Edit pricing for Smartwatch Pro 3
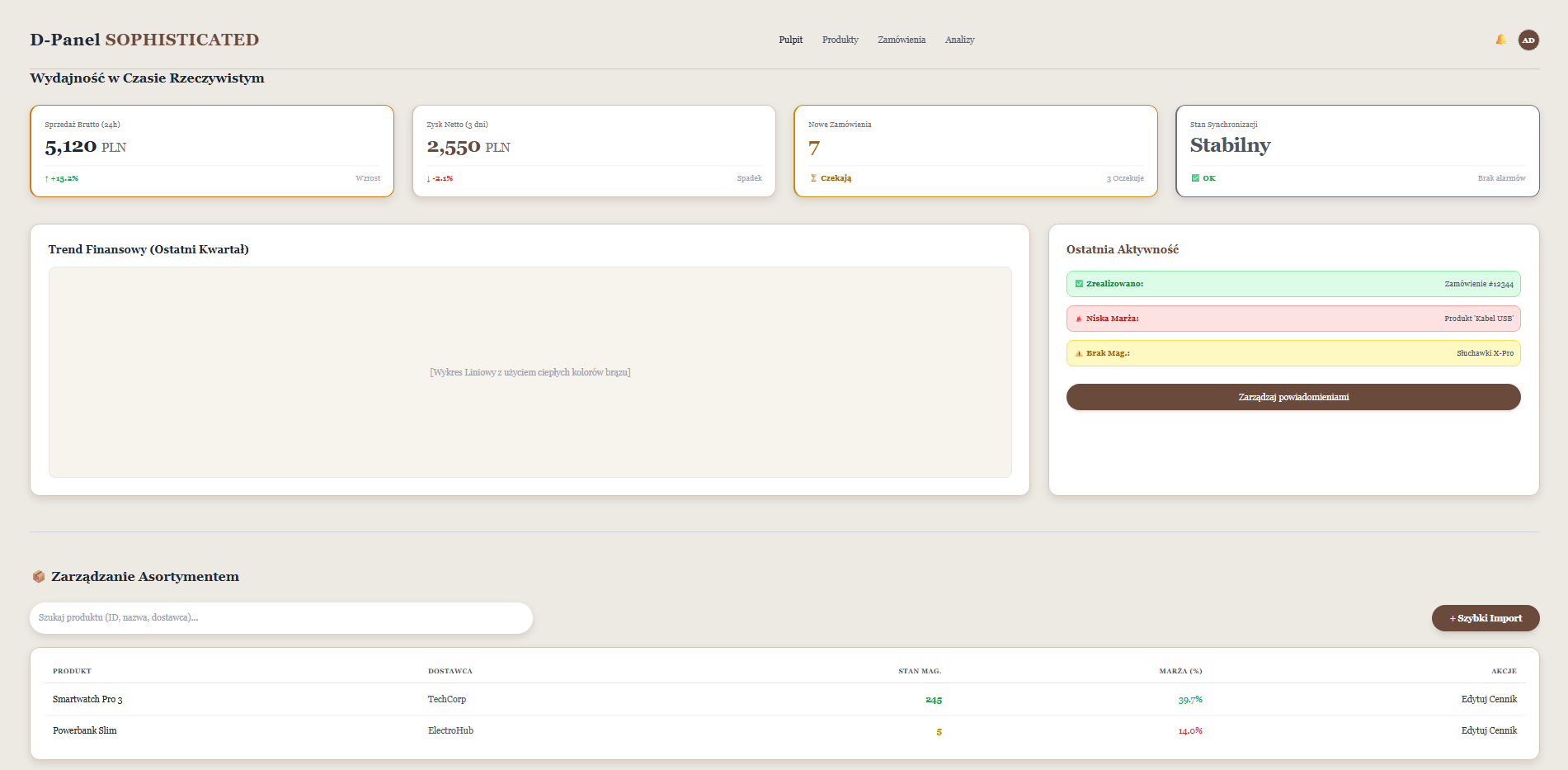 click(x=1489, y=699)
